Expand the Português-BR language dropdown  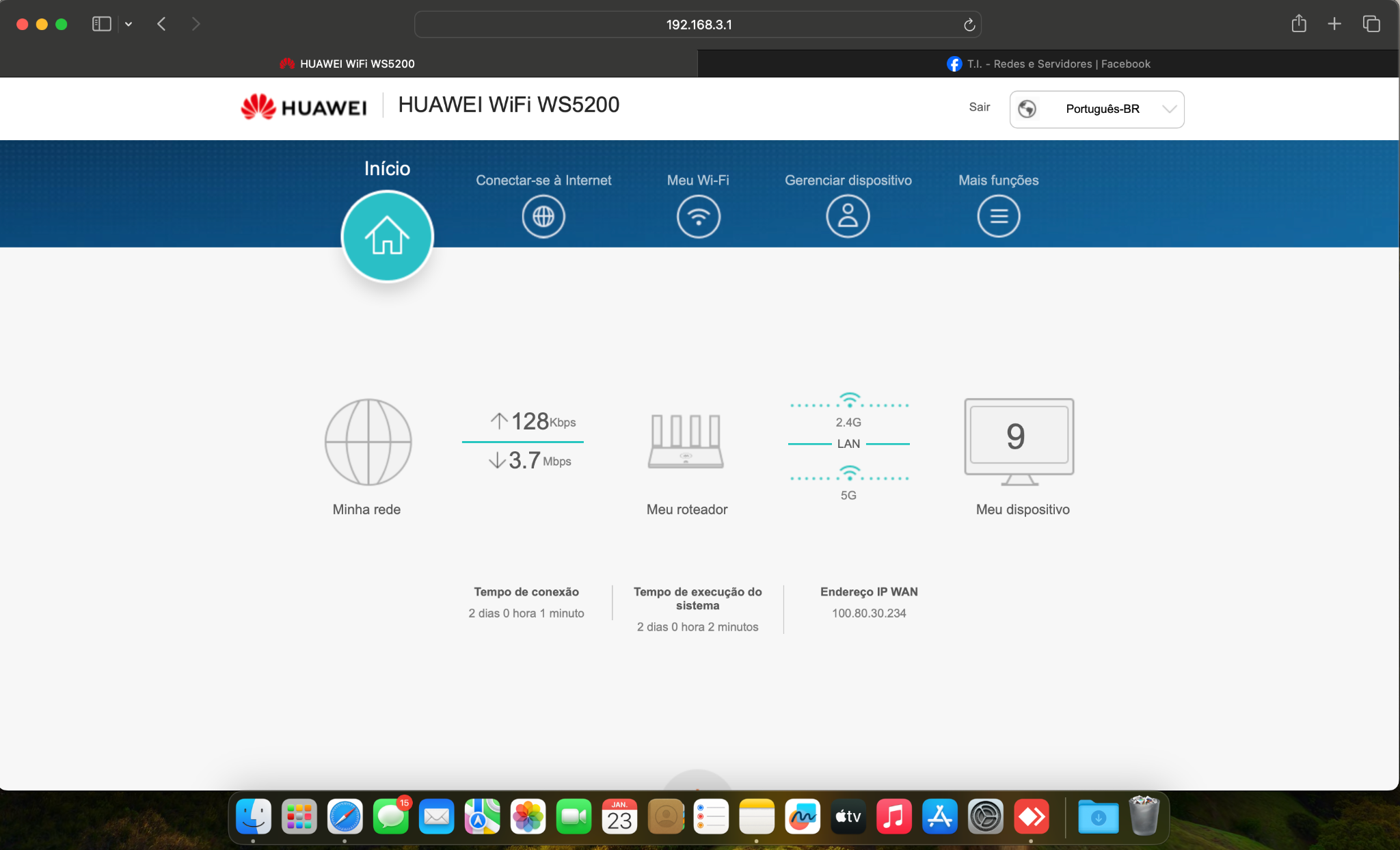click(1096, 109)
